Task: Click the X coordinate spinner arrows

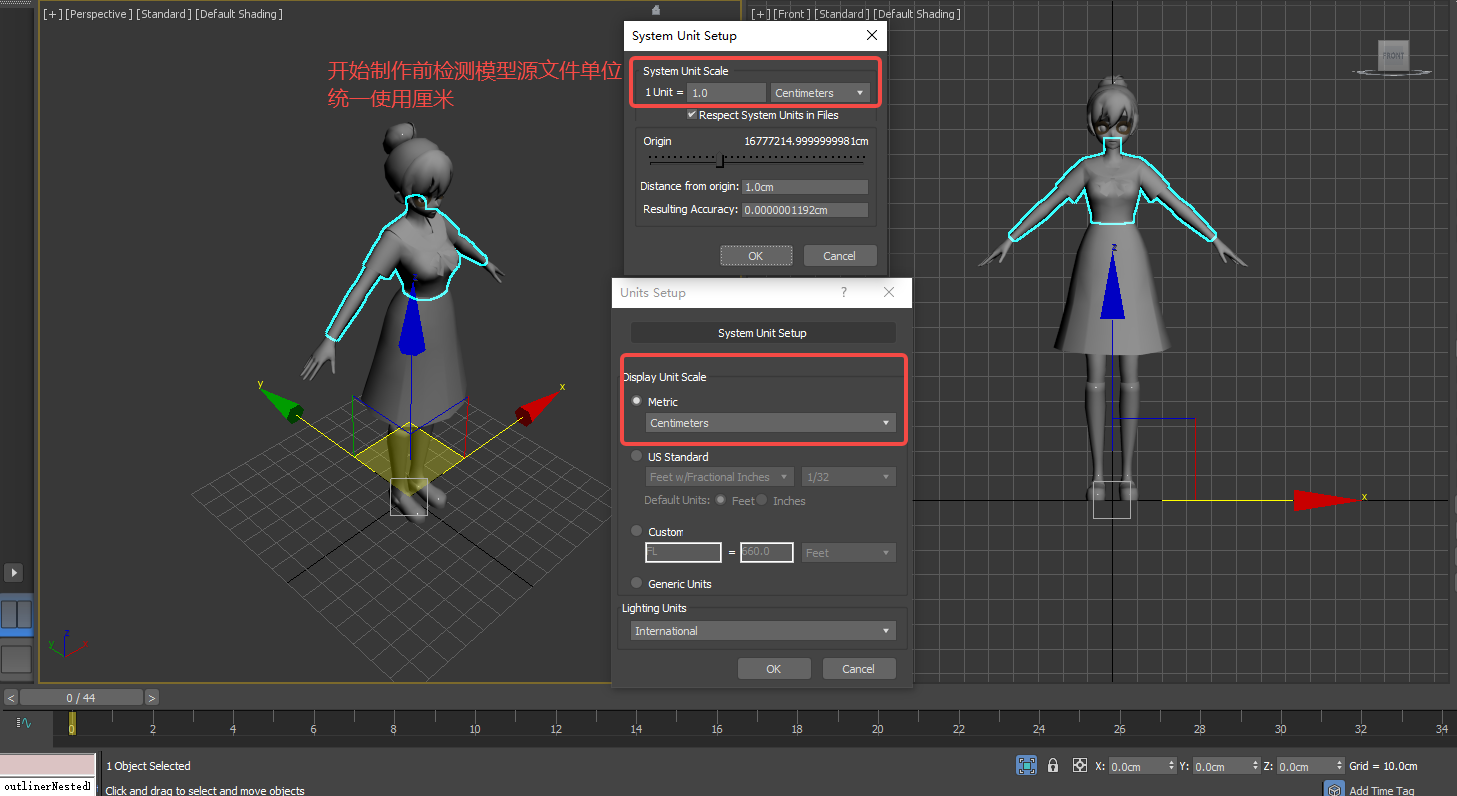Action: point(1171,766)
